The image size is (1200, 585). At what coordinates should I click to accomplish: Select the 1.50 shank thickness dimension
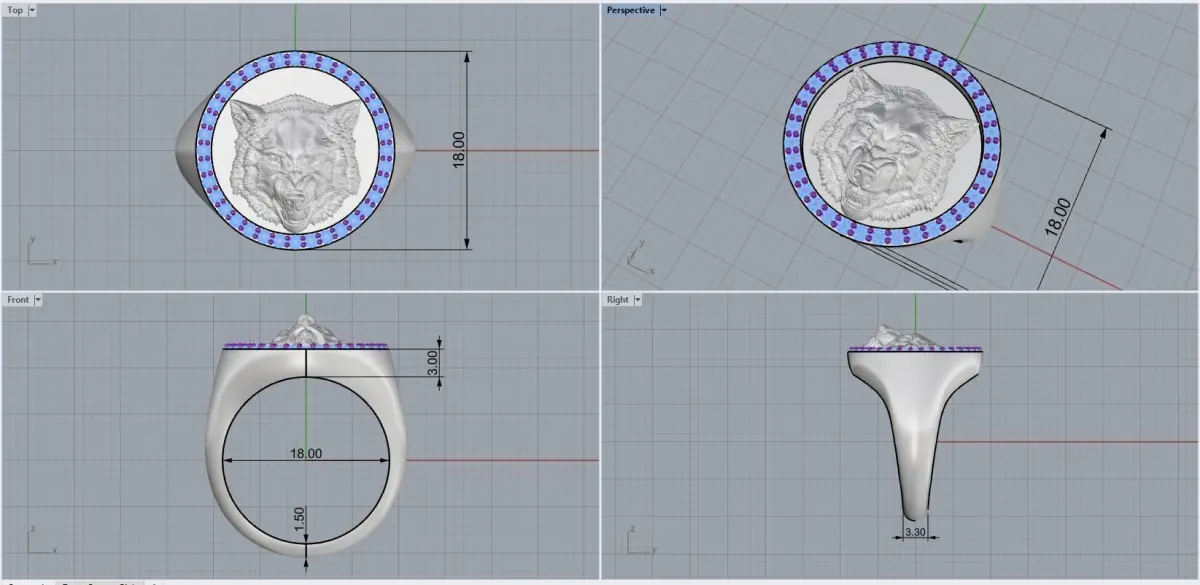(x=299, y=518)
